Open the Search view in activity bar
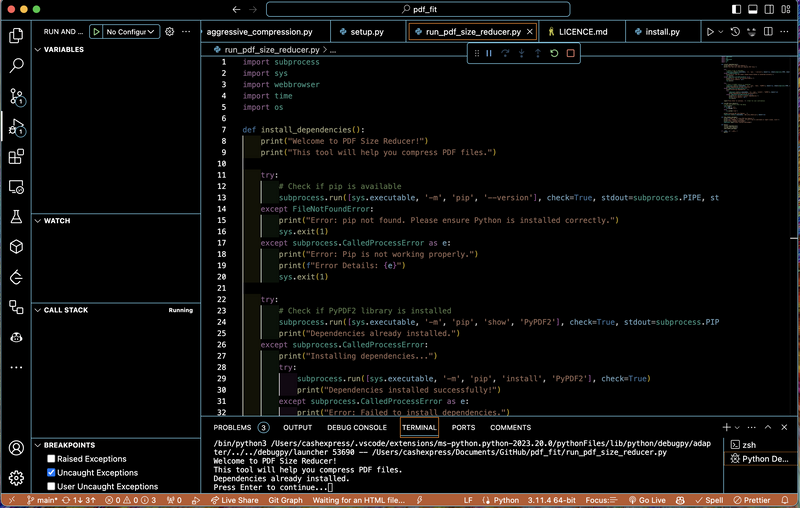This screenshot has height=508, width=800. click(x=16, y=65)
